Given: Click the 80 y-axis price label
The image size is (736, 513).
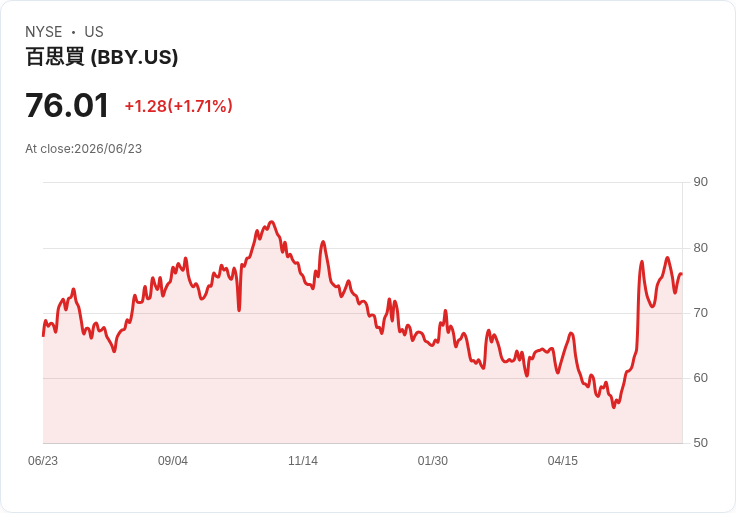Looking at the screenshot, I should coord(700,248).
